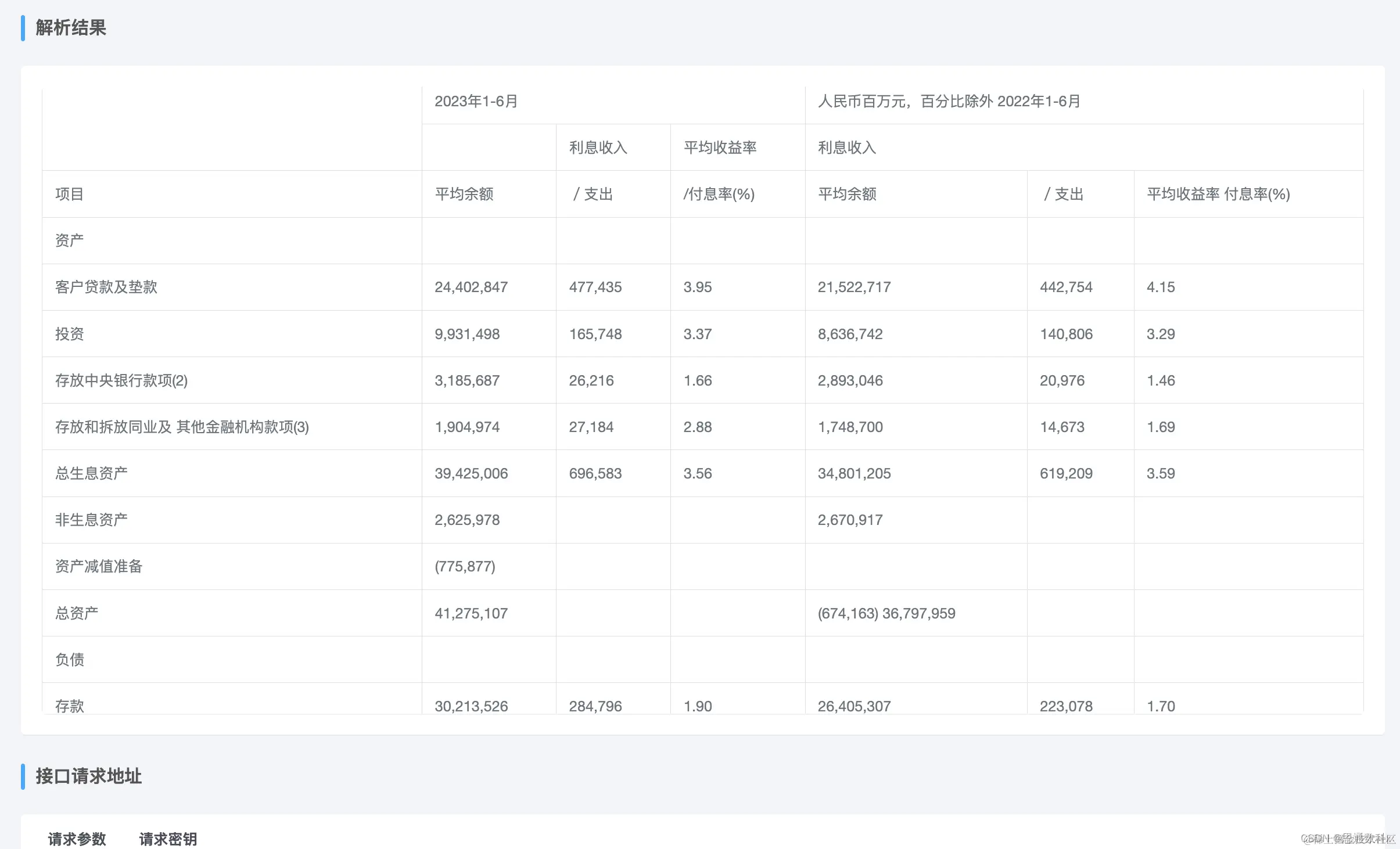Click the 总资产 row label
This screenshot has height=849, width=1400.
pyautogui.click(x=77, y=613)
